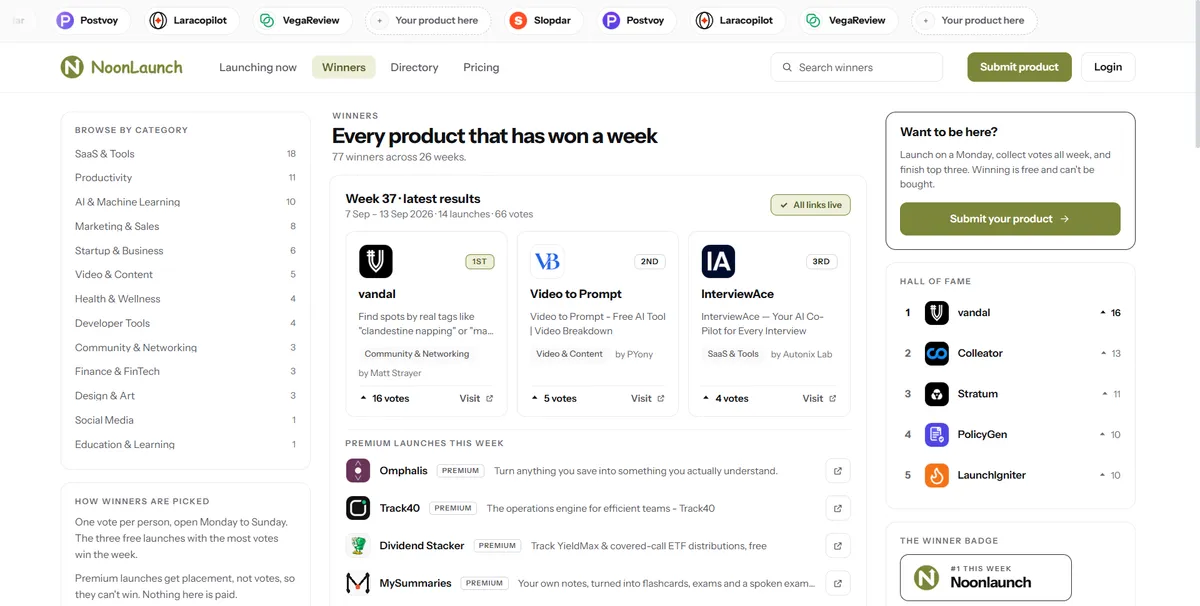Viewport: 1200px width, 606px height.
Task: Browse Social Media category
Action: 185,420
